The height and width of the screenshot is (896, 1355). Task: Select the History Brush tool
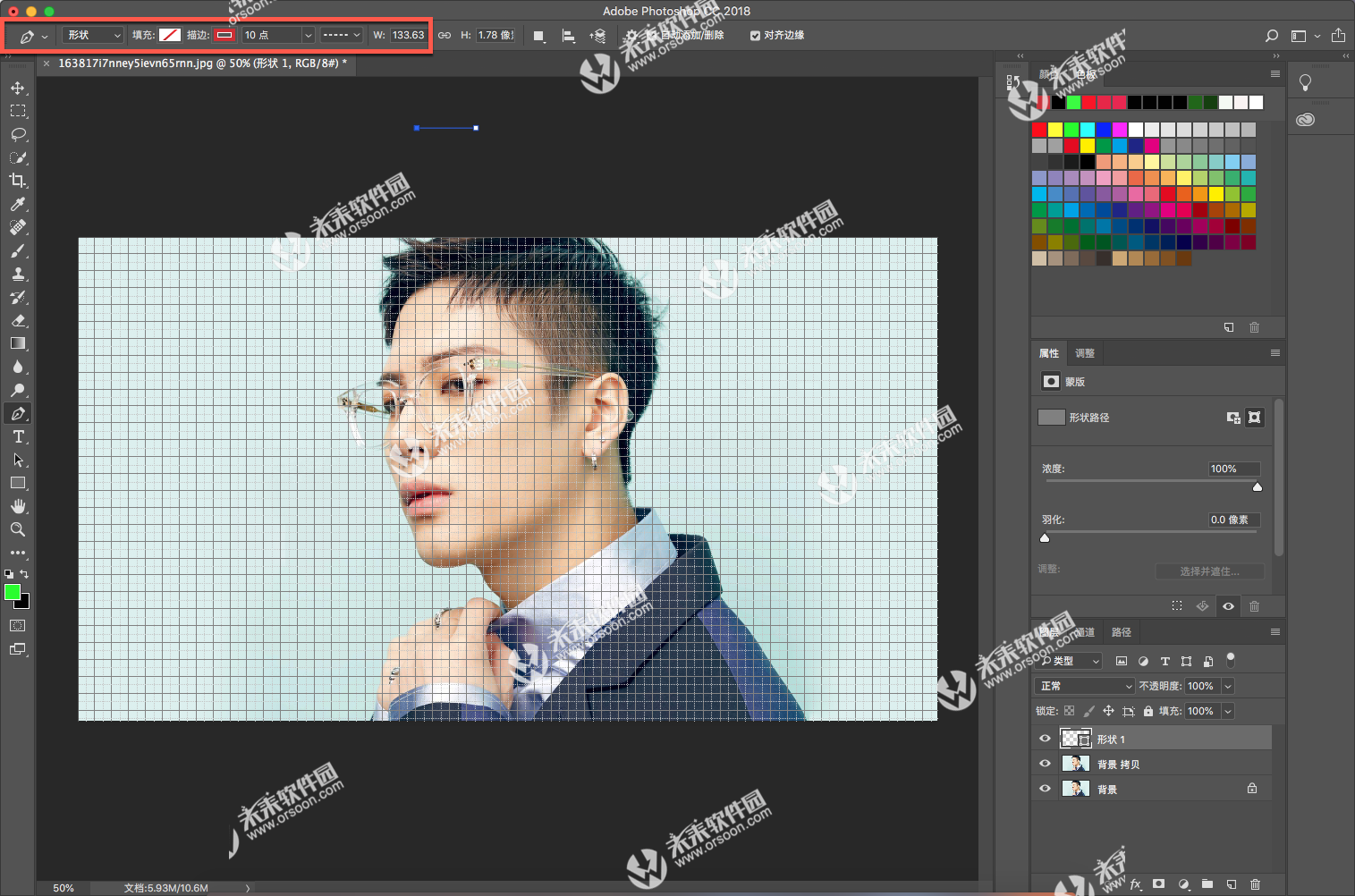(x=18, y=297)
